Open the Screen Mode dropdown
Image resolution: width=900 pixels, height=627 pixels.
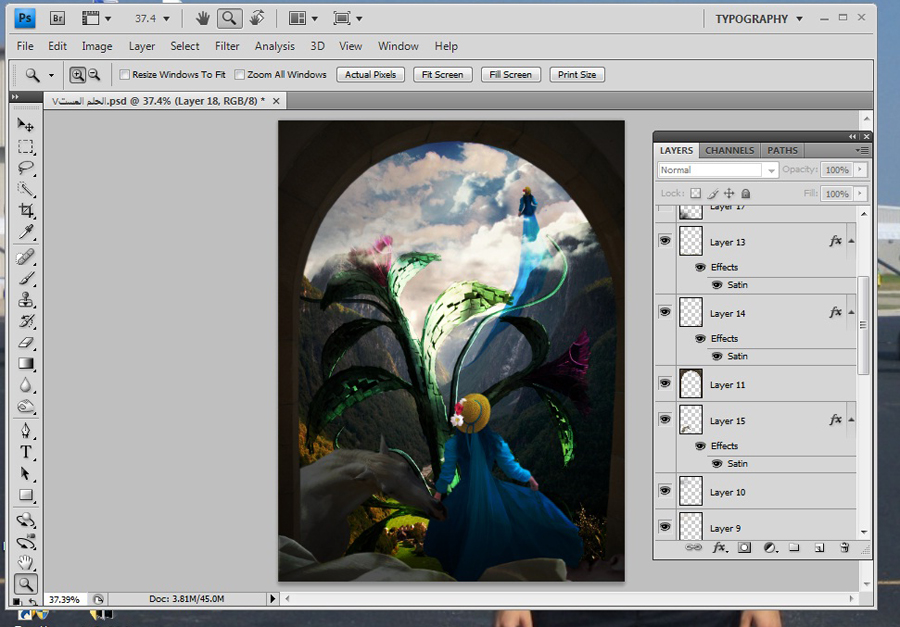point(348,18)
